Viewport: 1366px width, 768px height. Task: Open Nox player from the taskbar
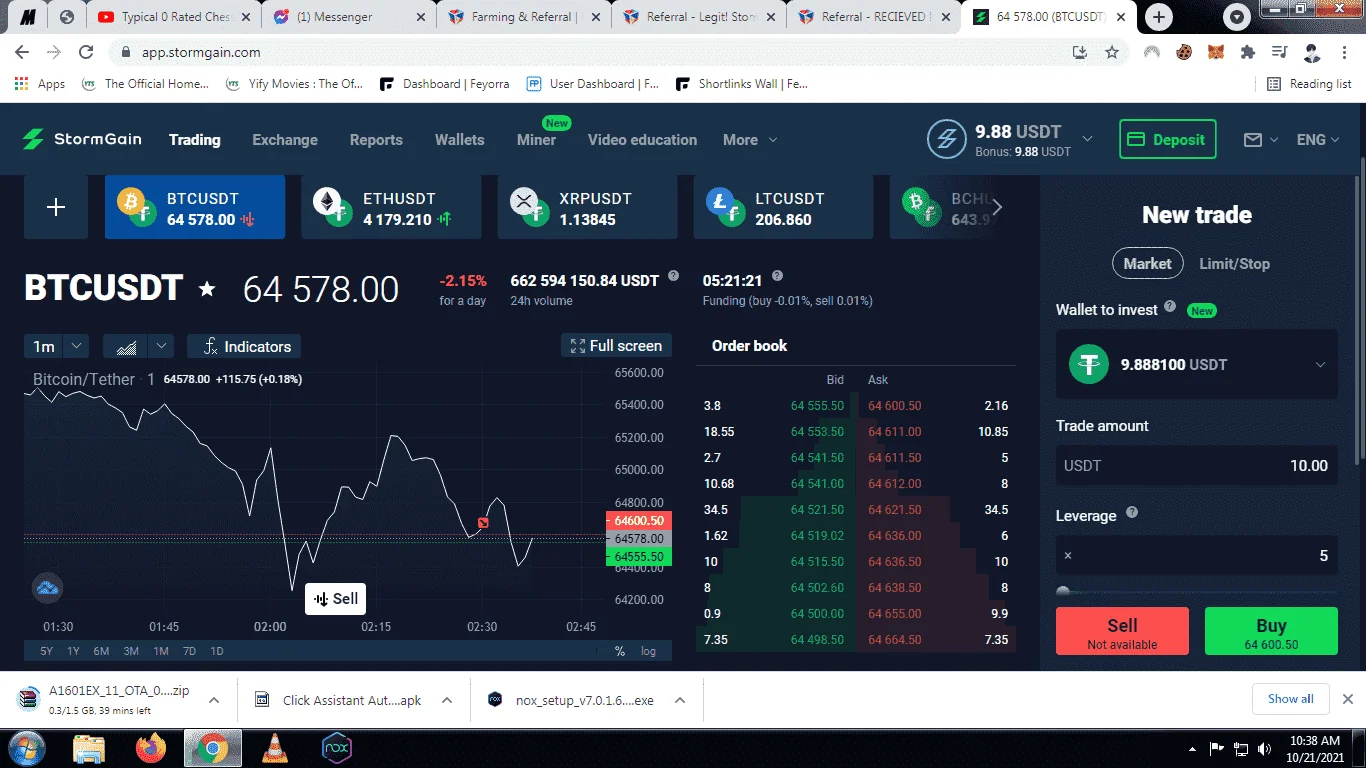pos(336,748)
